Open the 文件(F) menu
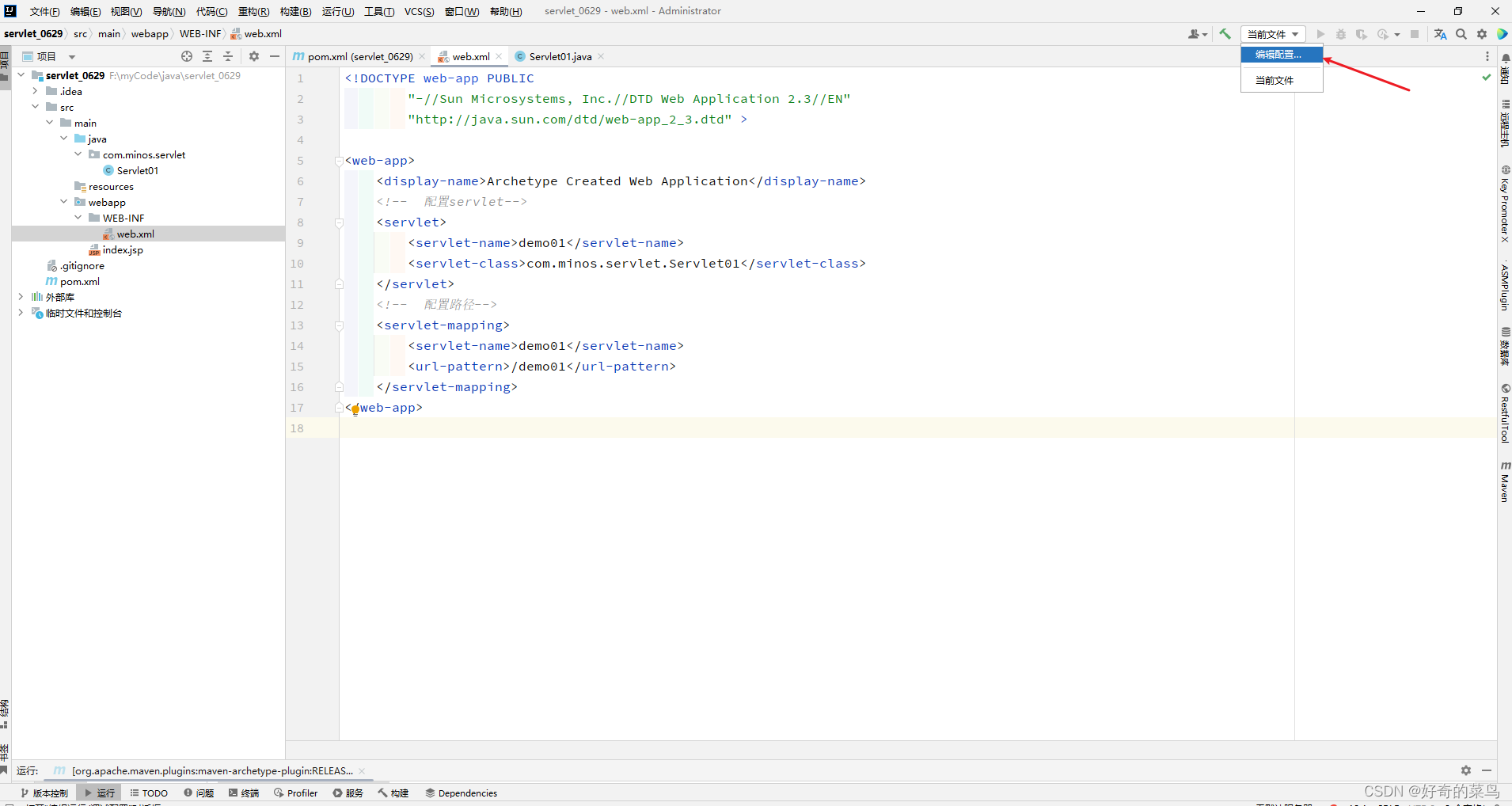1512x806 pixels. pos(43,11)
